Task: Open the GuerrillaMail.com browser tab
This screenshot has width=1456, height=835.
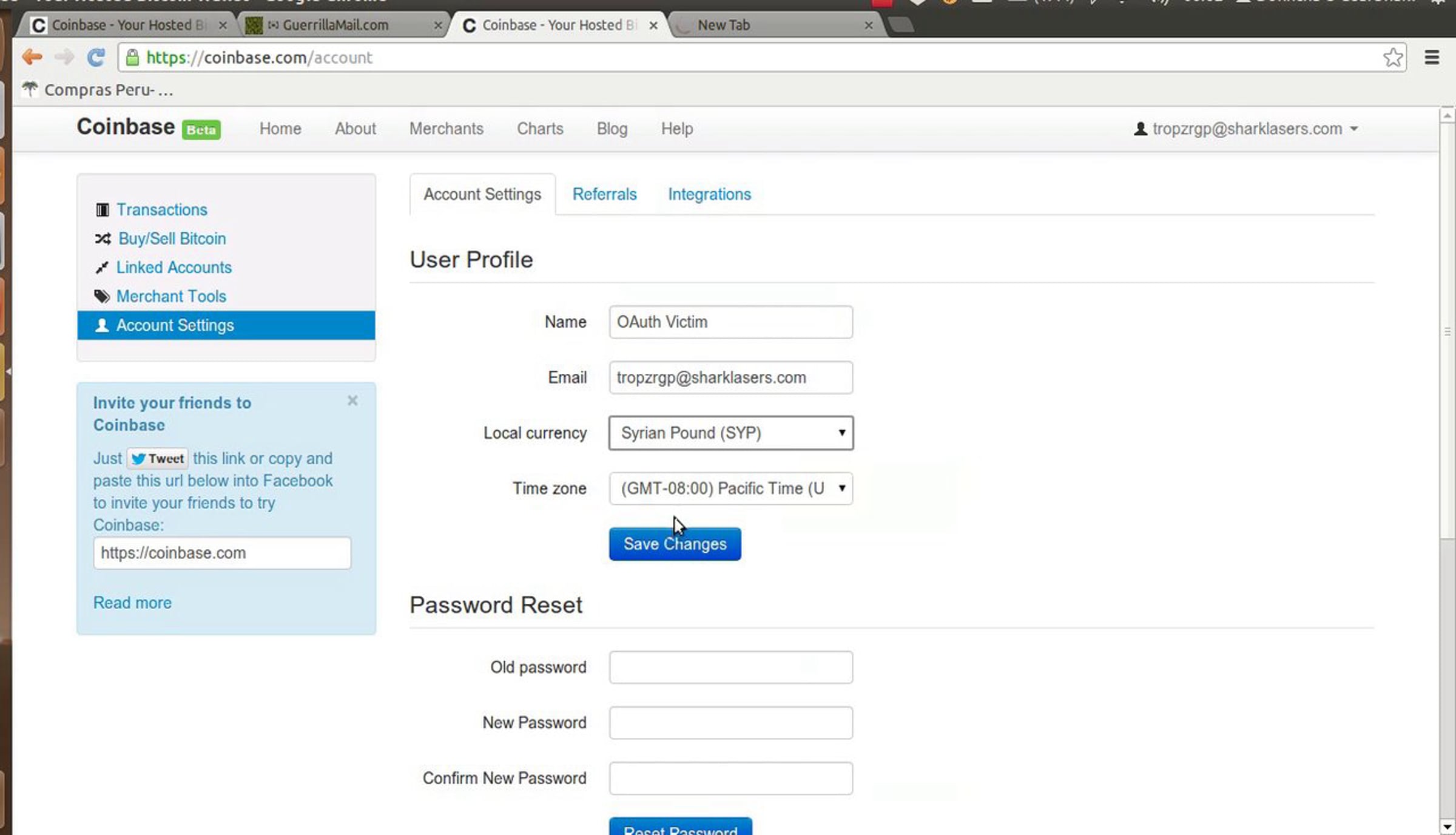Action: coord(335,25)
